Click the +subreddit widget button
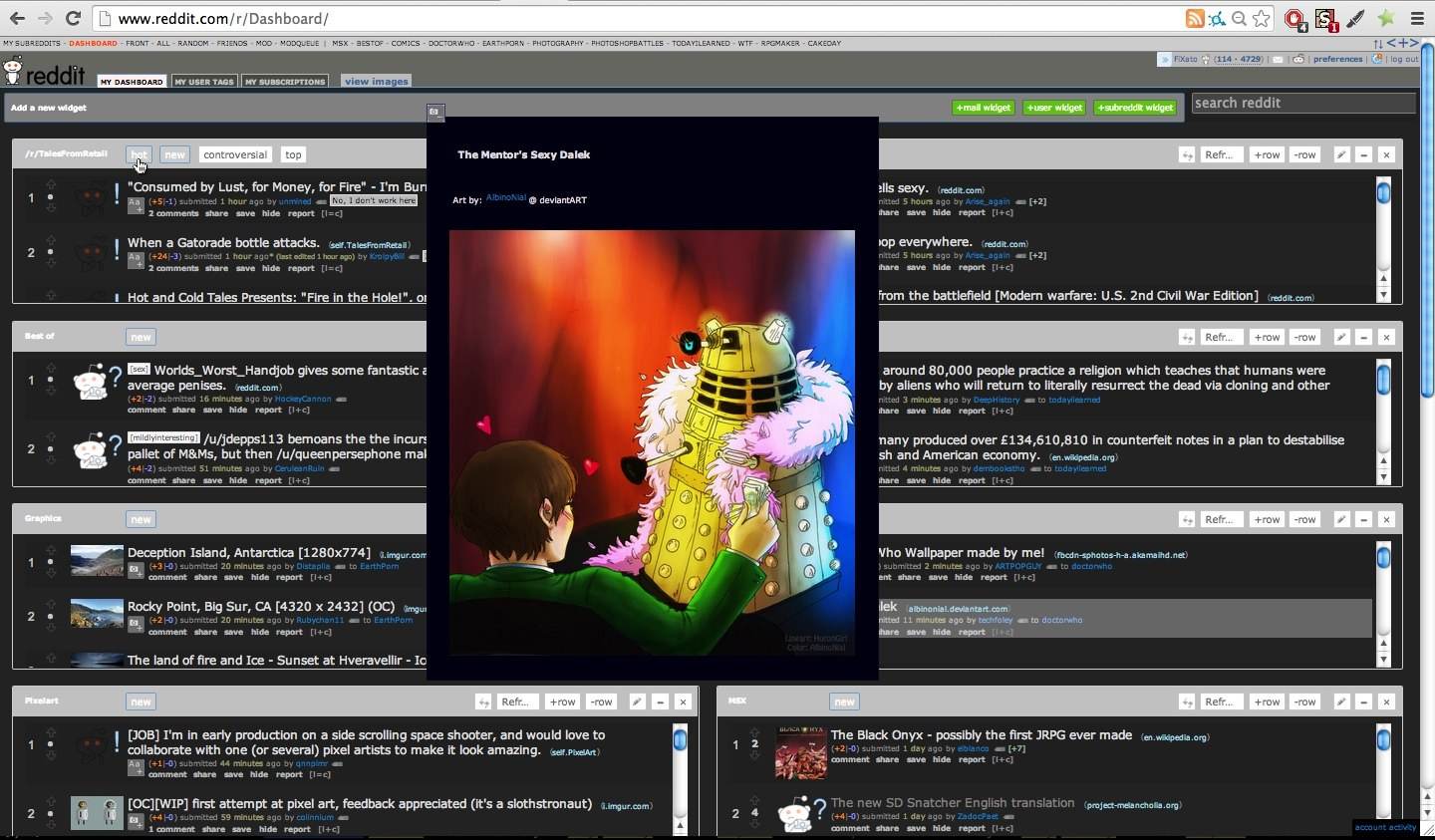Viewport: 1435px width, 840px height. [1135, 108]
